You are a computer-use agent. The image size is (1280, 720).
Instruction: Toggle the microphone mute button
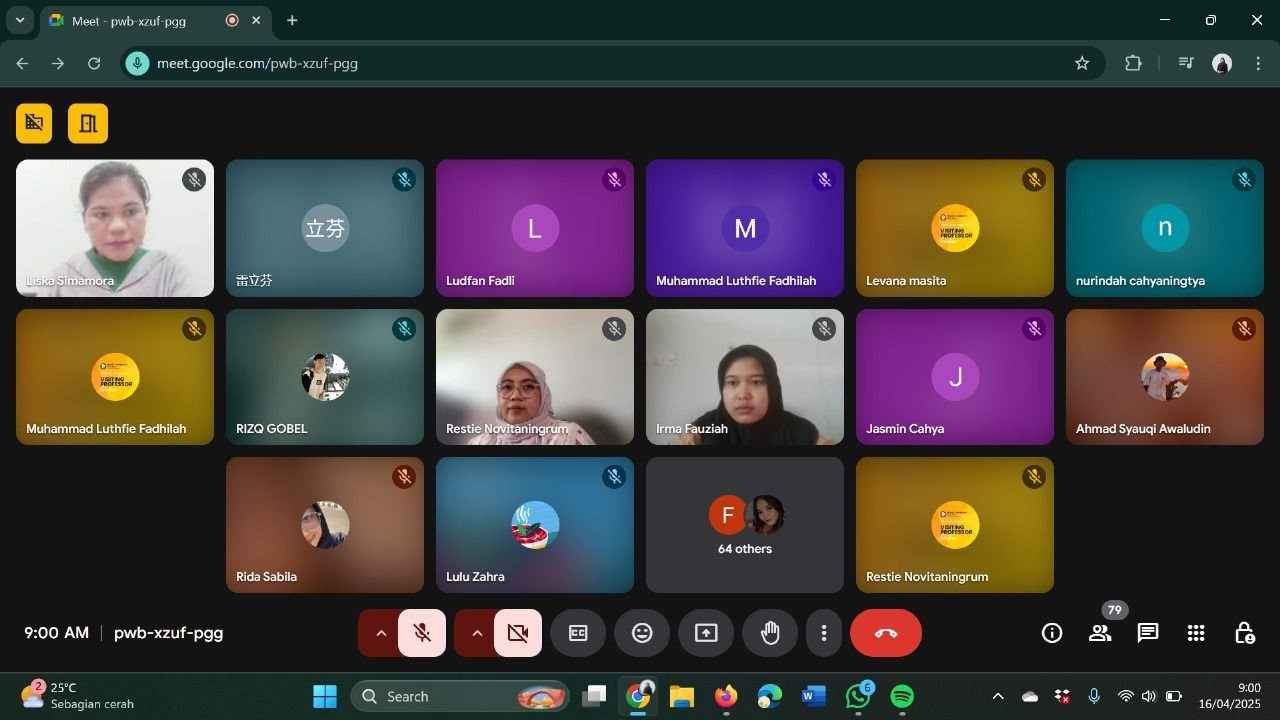(x=422, y=633)
